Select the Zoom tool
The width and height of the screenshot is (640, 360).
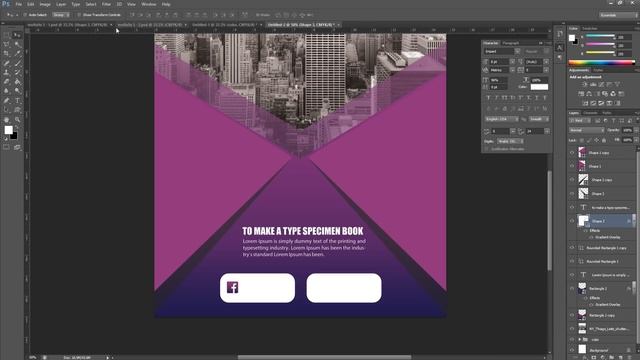click(x=17, y=120)
